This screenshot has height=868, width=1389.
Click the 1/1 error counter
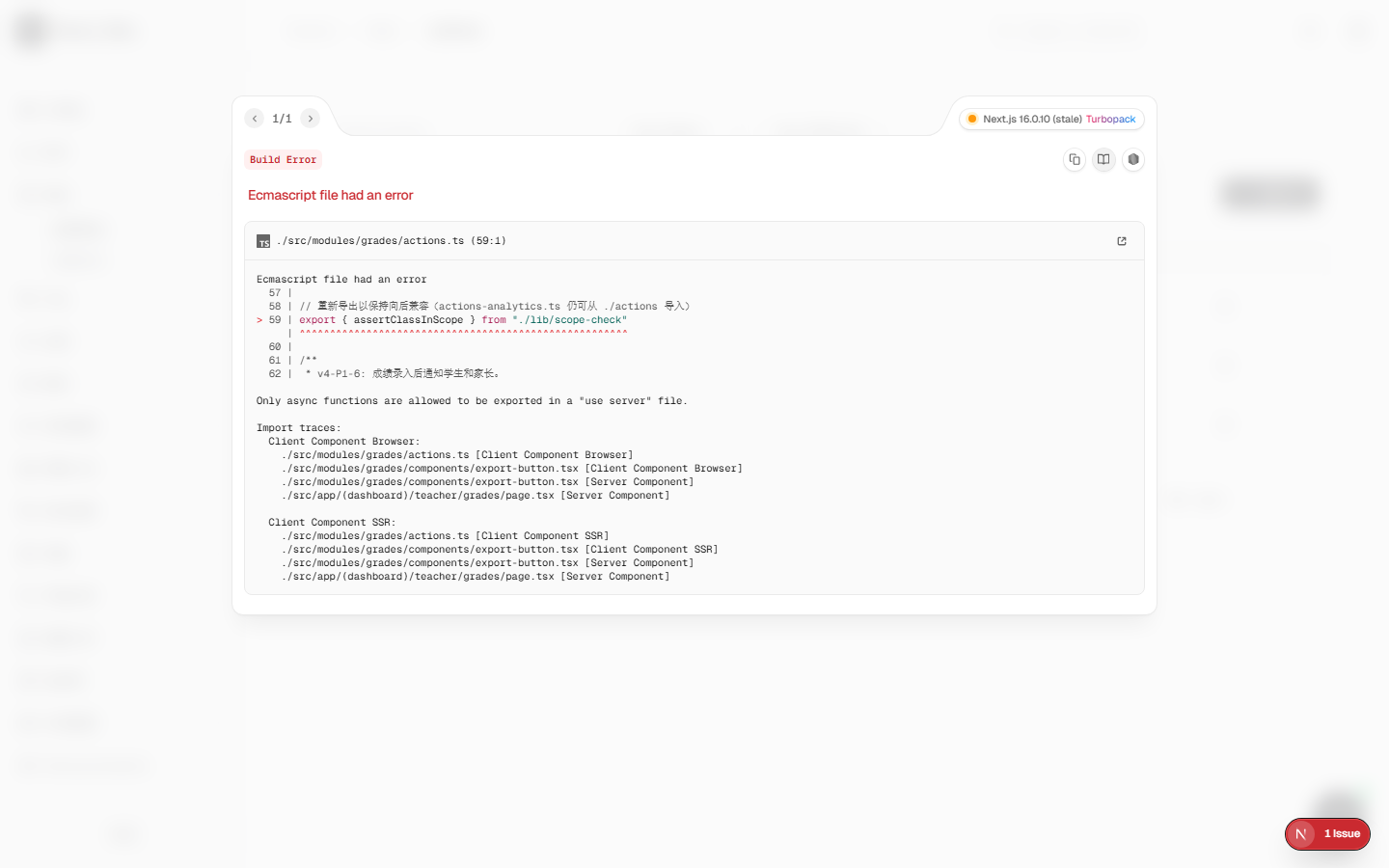pos(282,119)
